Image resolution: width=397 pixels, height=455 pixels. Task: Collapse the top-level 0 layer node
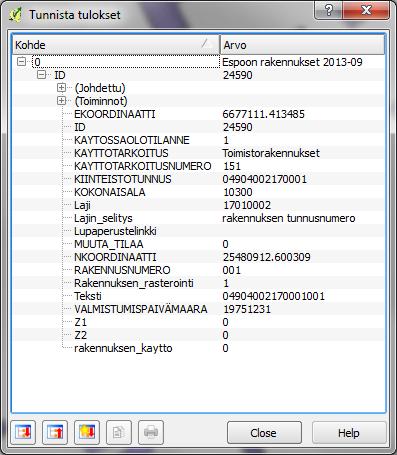(x=21, y=62)
